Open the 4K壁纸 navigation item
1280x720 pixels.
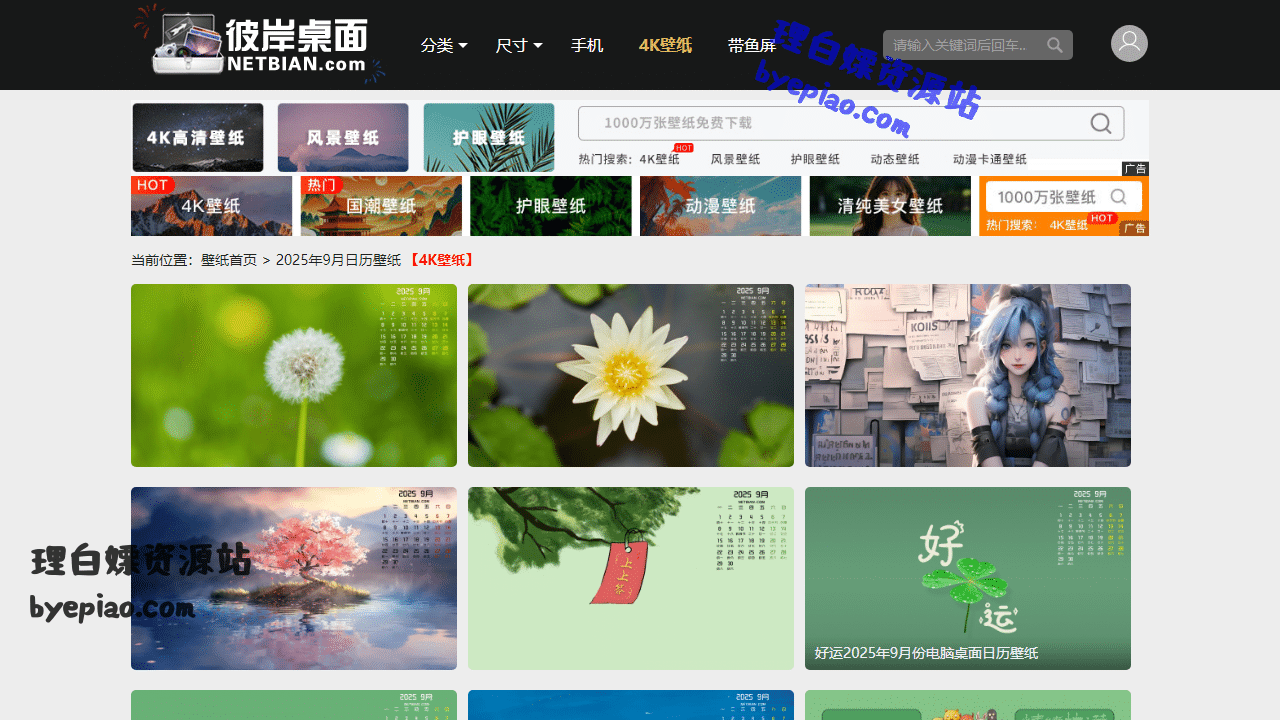click(665, 45)
